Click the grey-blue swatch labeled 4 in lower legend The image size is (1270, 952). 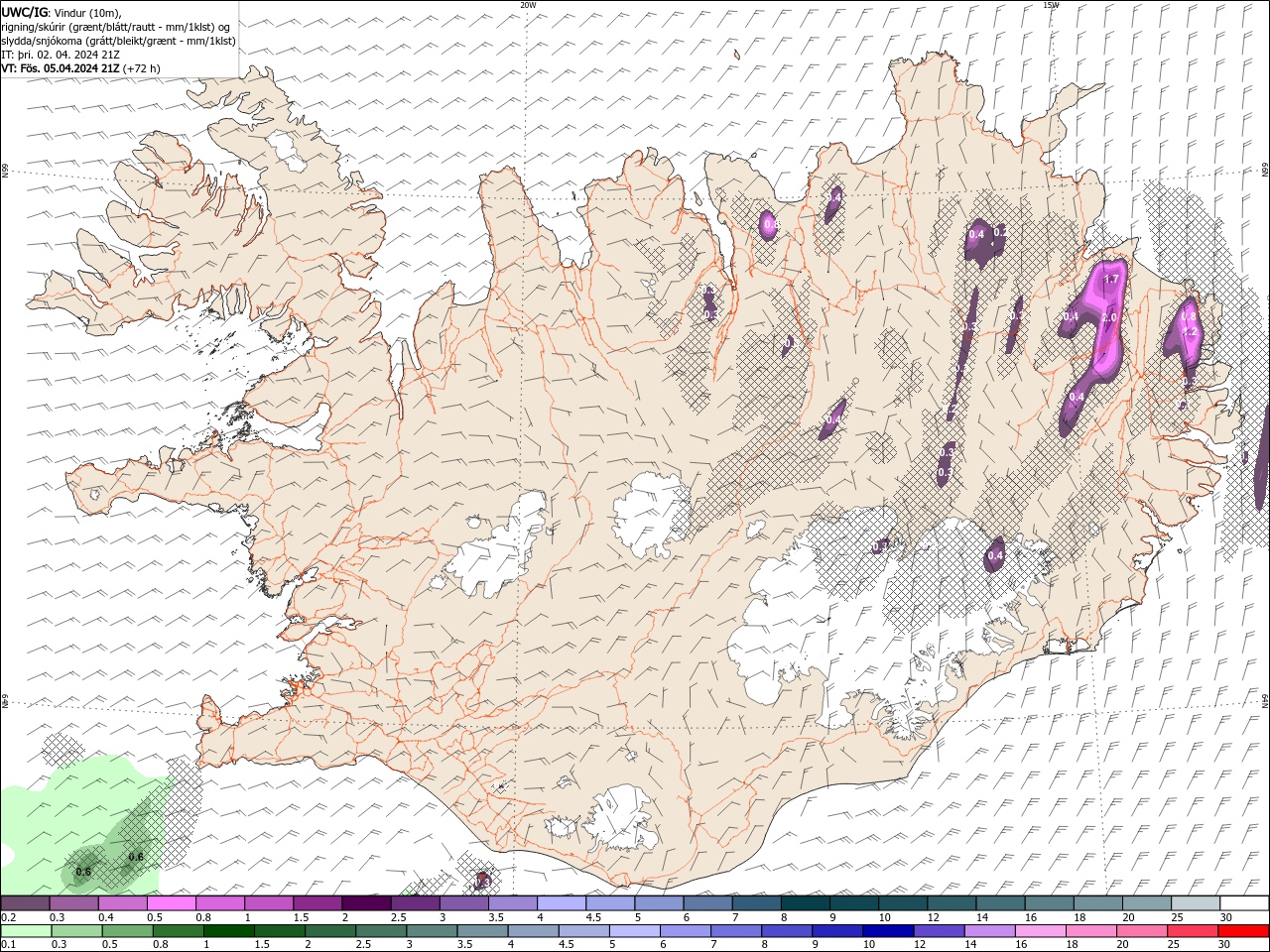[532, 931]
